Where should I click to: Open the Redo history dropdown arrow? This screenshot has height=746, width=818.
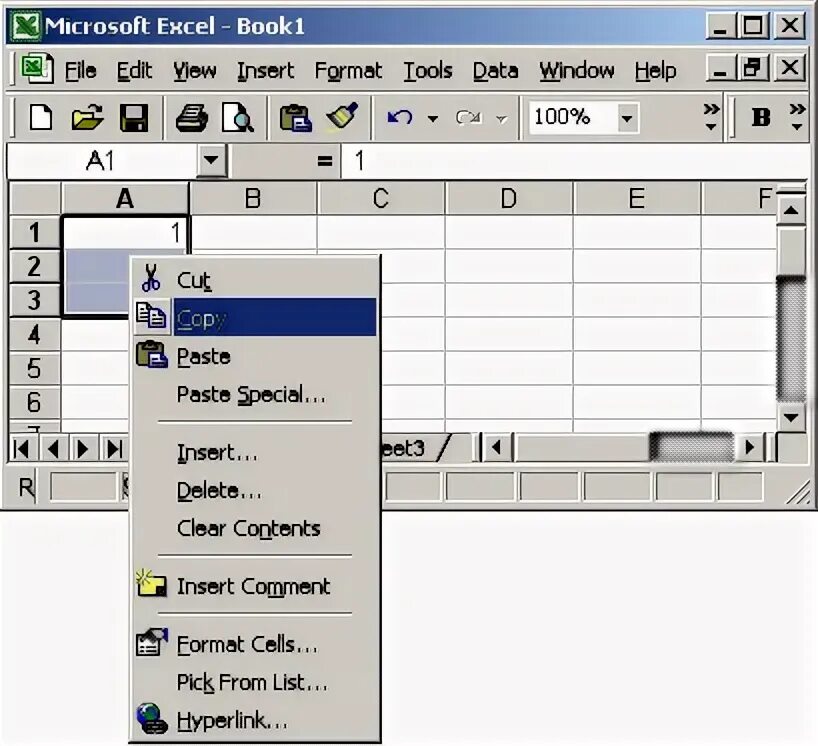coord(502,119)
